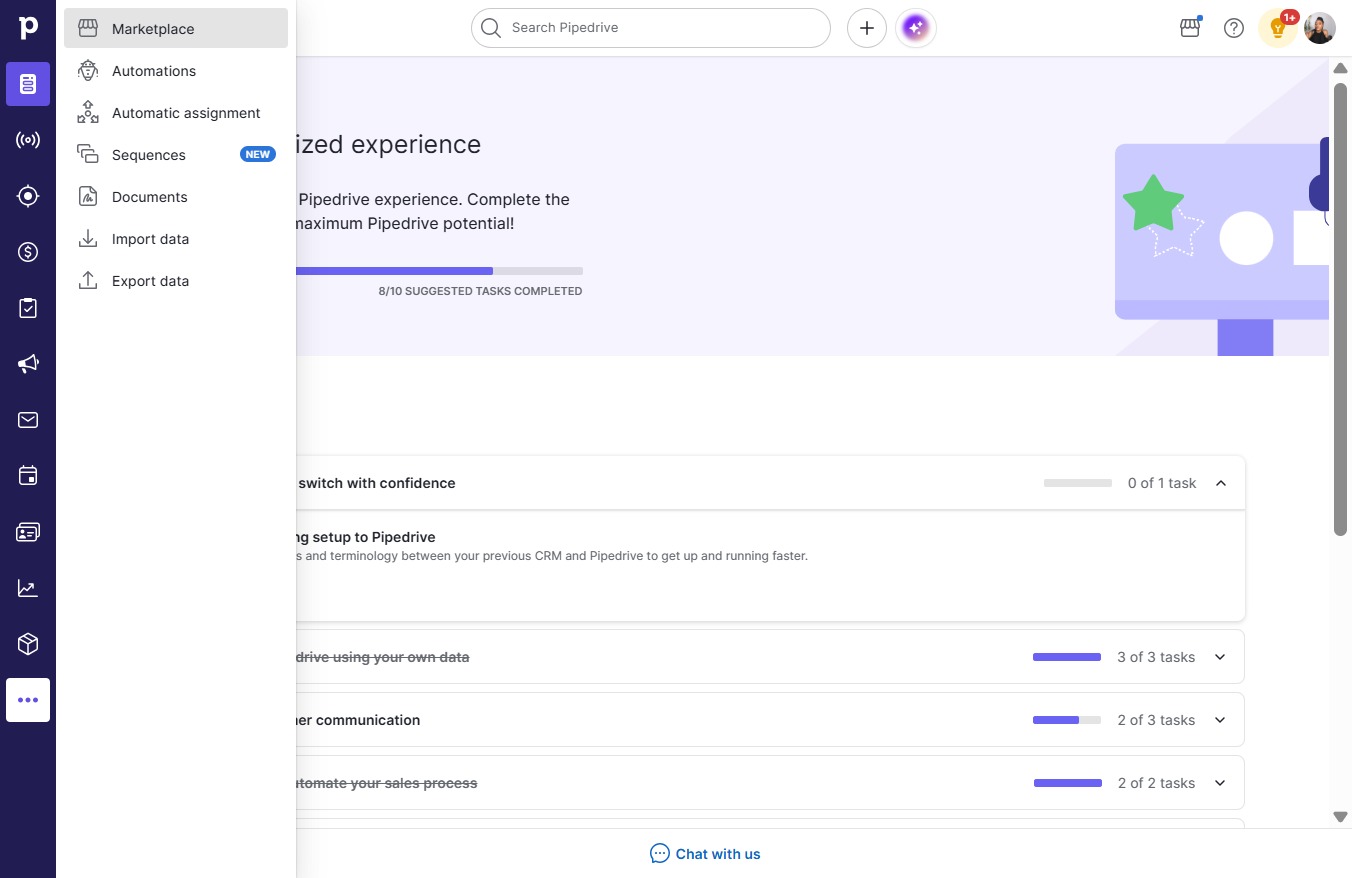Viewport: 1352px width, 878px height.
Task: Click the 0 of 1 task progress bar
Action: click(1078, 483)
